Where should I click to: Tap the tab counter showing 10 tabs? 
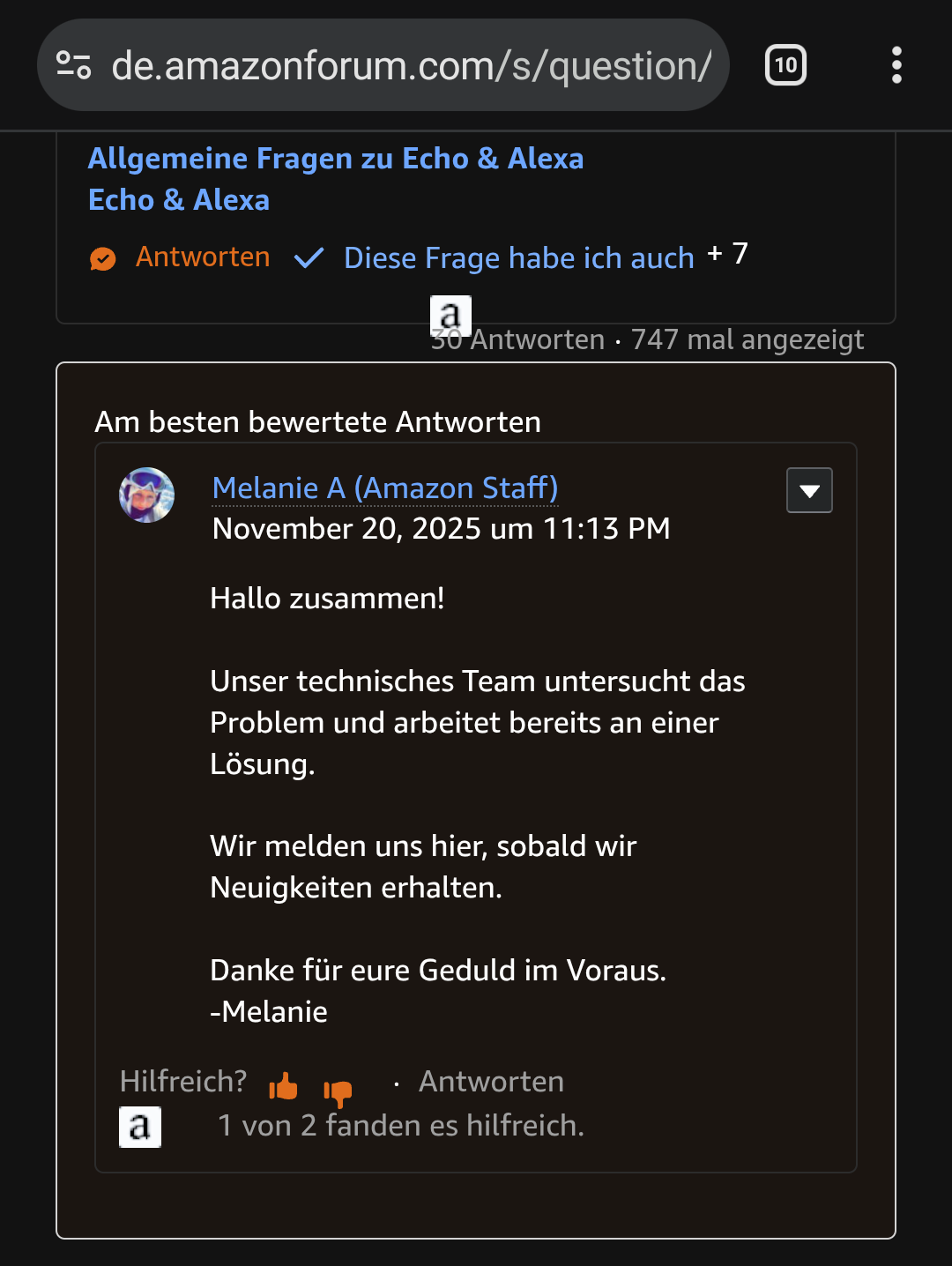coord(785,64)
